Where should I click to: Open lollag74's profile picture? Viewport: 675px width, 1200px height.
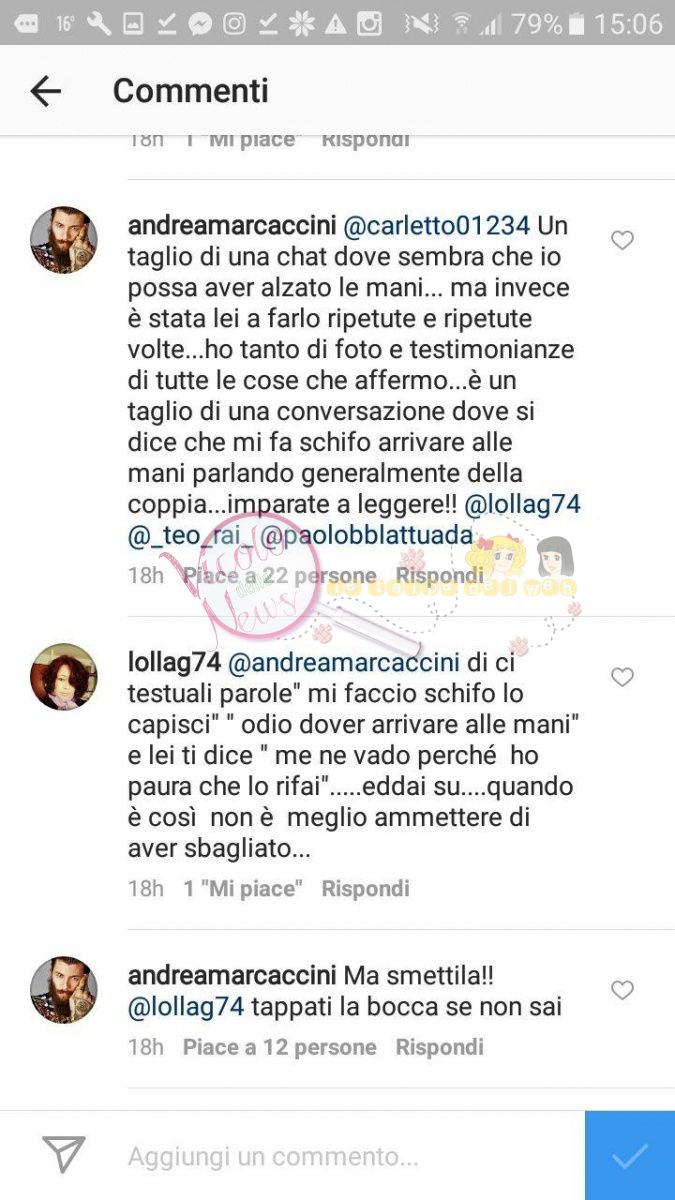click(x=64, y=677)
